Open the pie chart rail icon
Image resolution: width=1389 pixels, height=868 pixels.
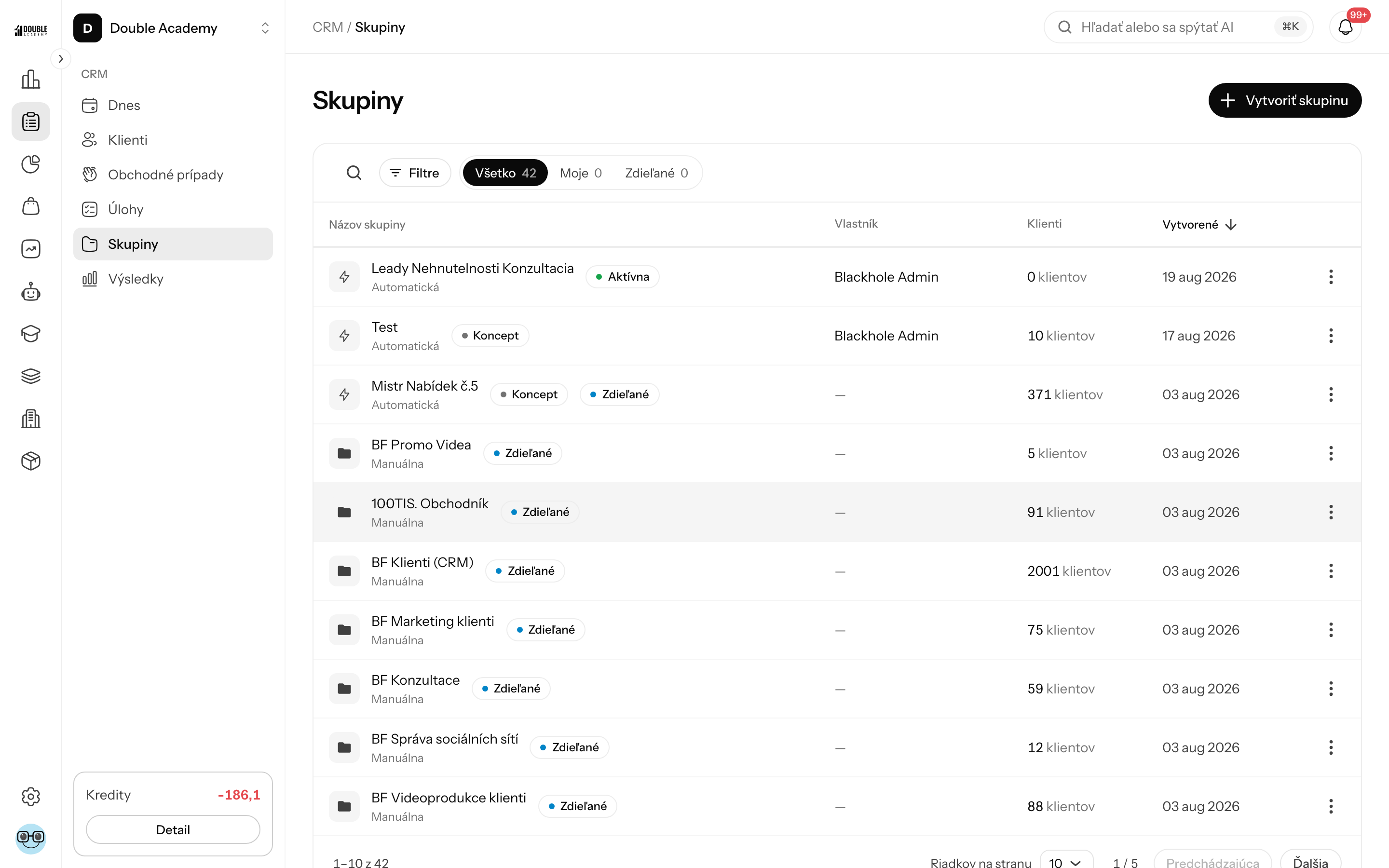[30, 164]
